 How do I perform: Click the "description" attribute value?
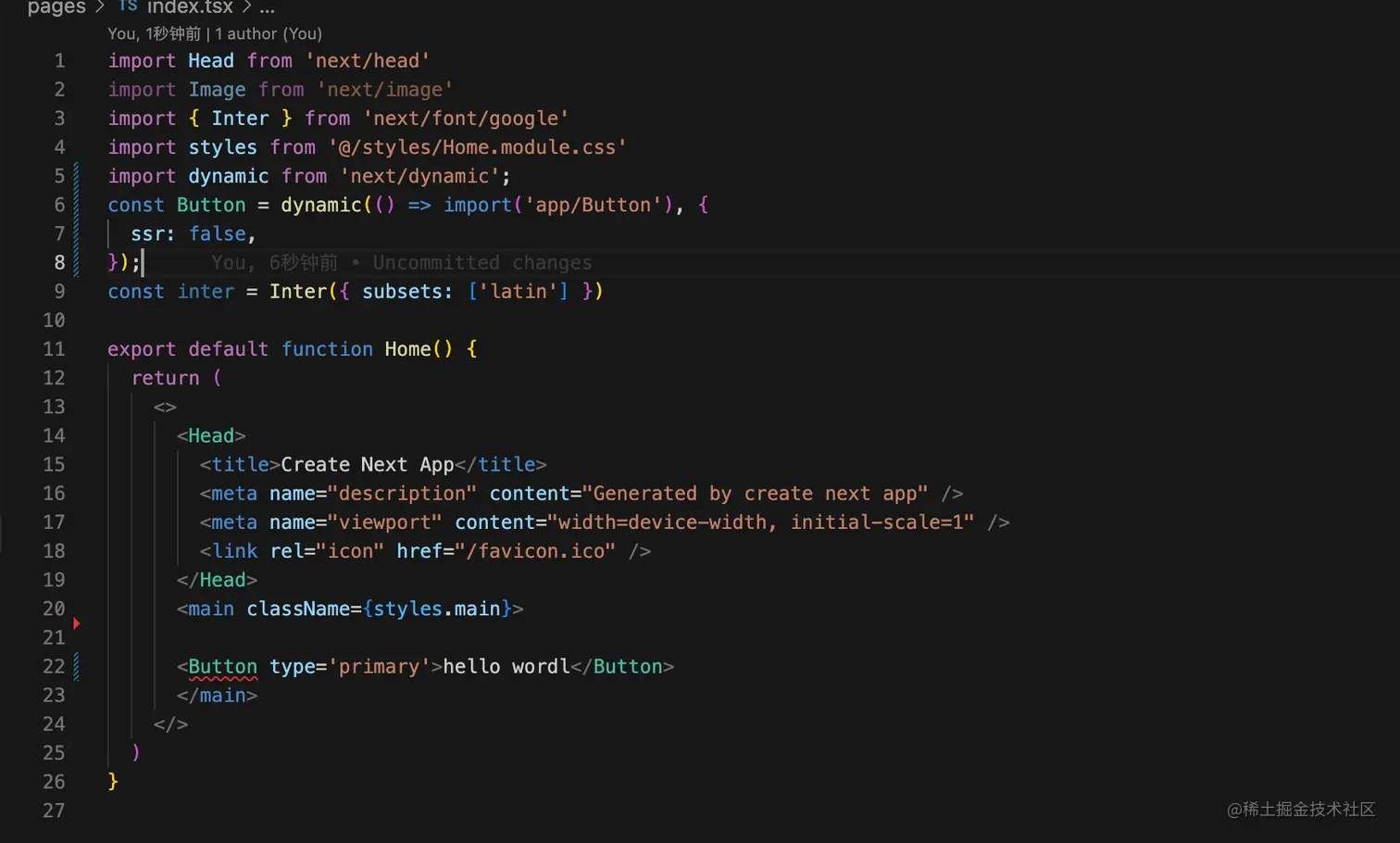402,494
